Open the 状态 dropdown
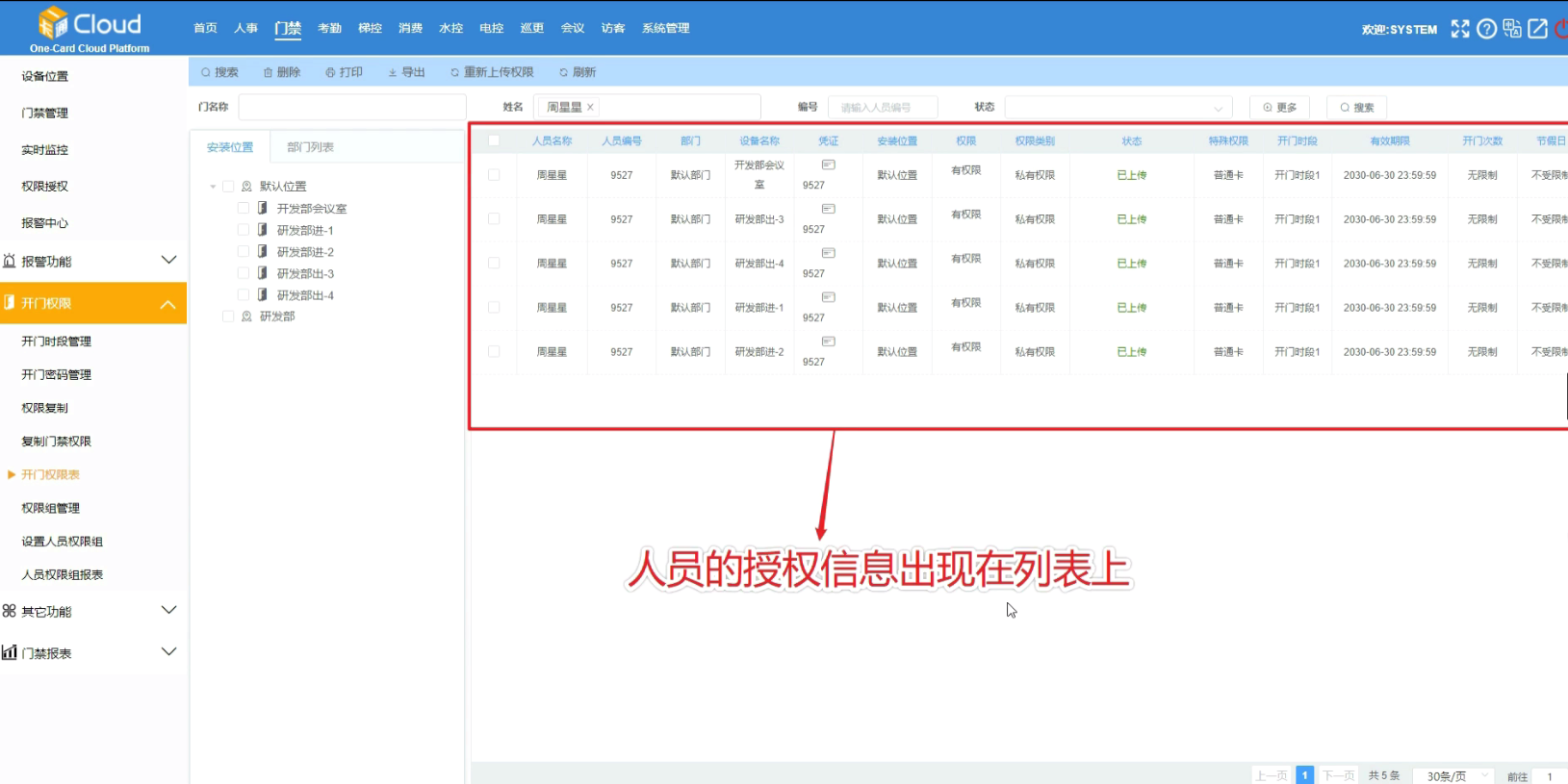Screen dimensions: 1568x784 (1118, 107)
